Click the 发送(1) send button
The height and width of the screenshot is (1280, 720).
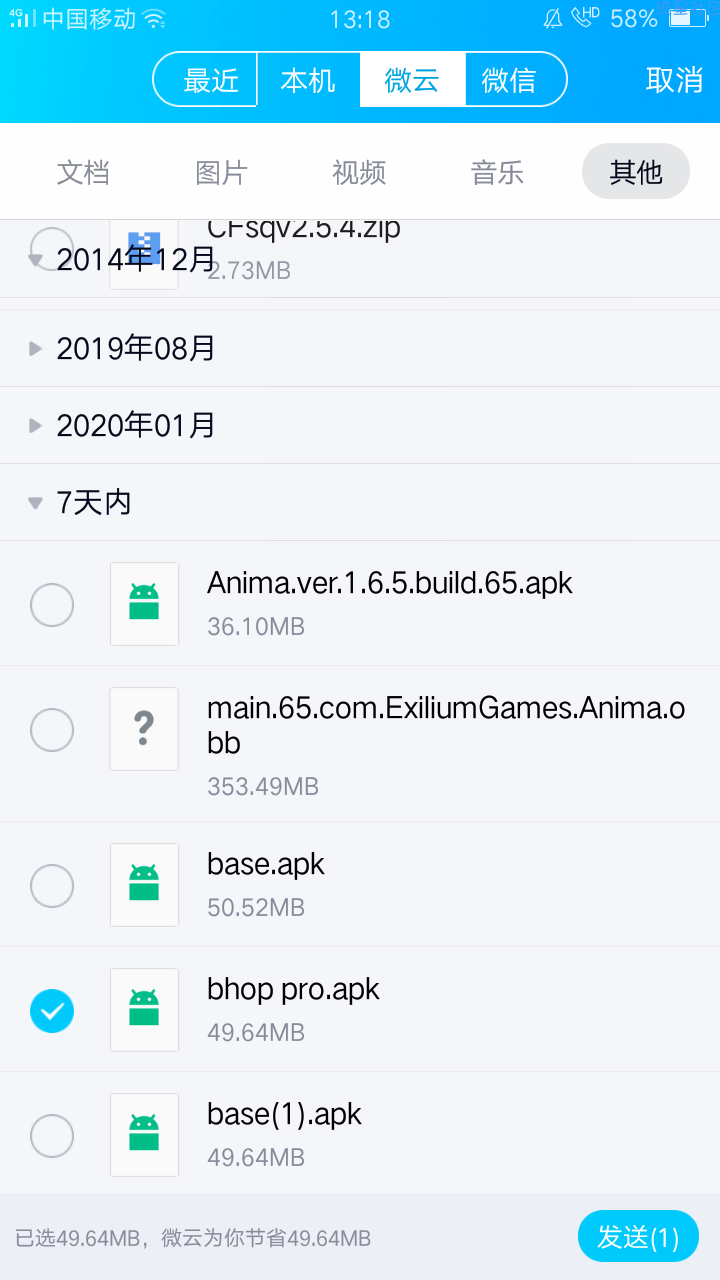tap(638, 1237)
